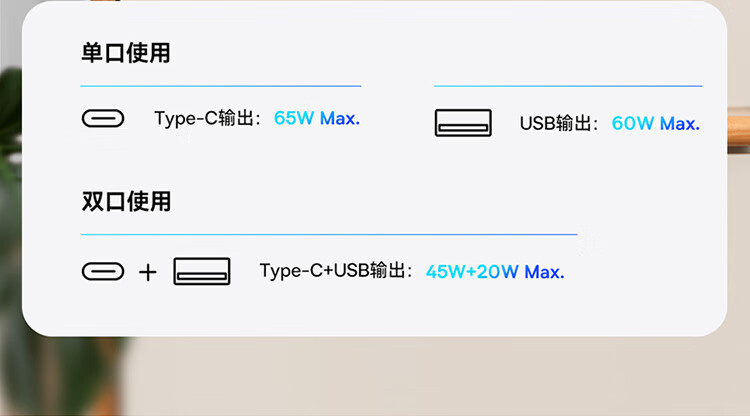Image resolution: width=750 pixels, height=416 pixels.
Task: Click the USB输出 label
Action: click(559, 123)
